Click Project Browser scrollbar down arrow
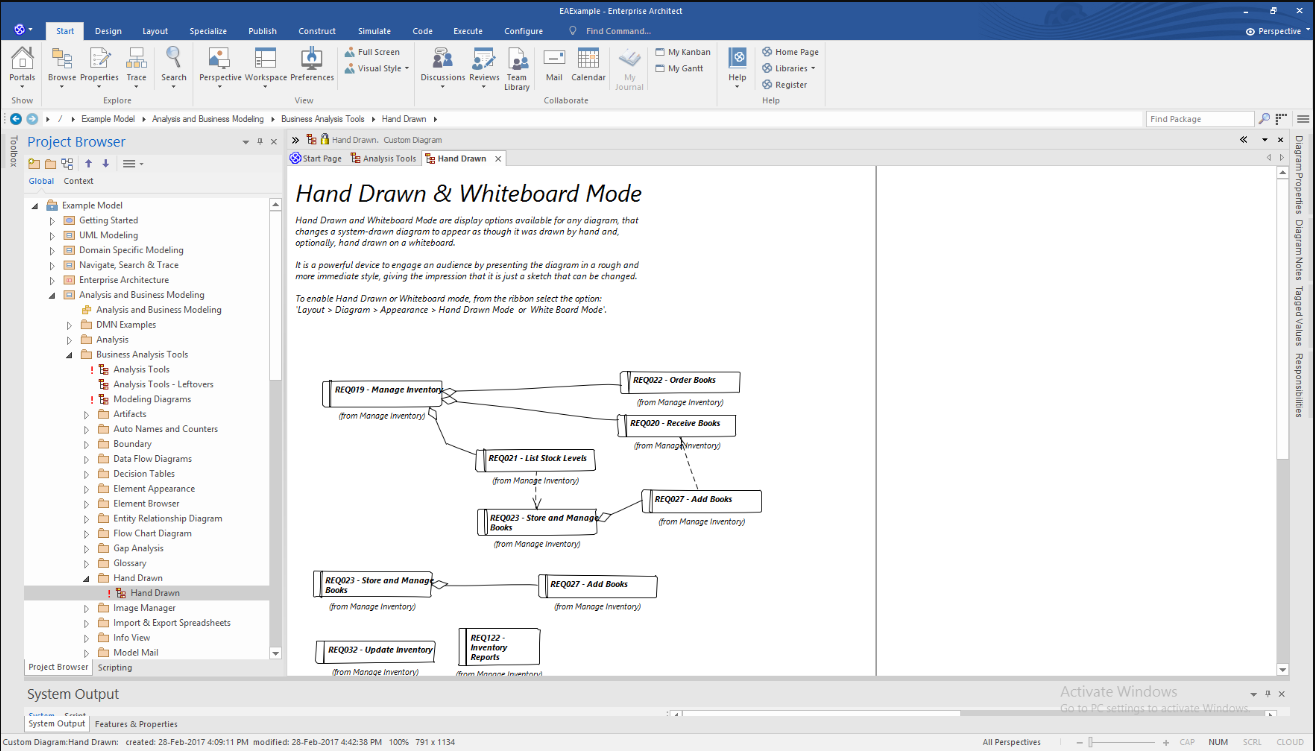 click(276, 652)
